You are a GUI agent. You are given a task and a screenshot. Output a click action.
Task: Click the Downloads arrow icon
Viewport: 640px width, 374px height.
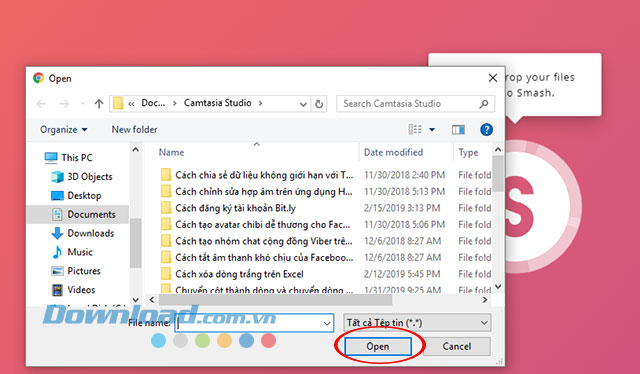point(57,233)
